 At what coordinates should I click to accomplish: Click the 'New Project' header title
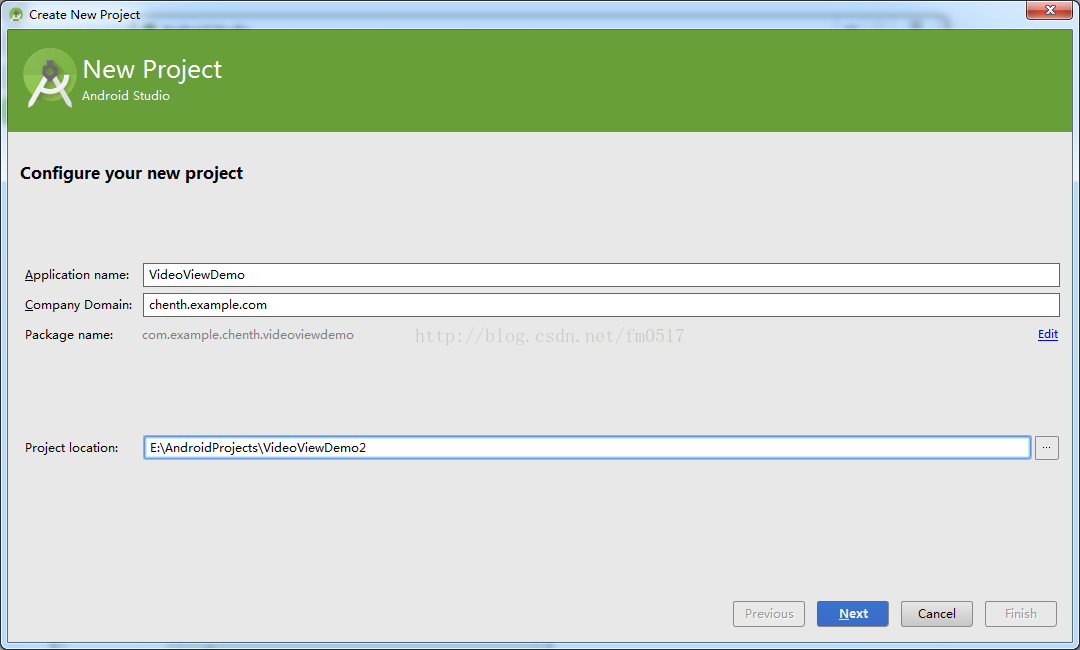[x=152, y=70]
